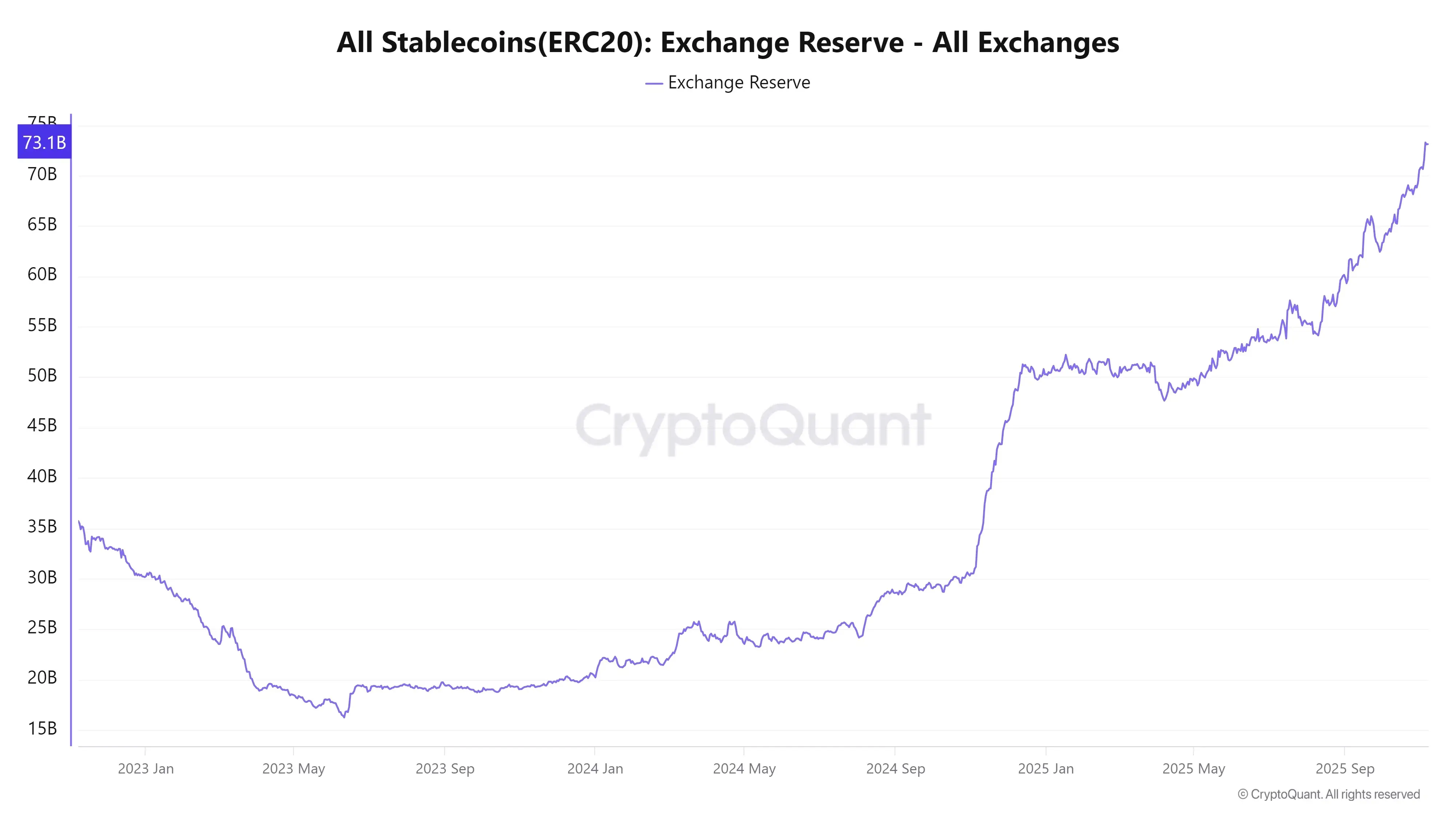Click the 73.1B current value badge
Viewport: 1456px width, 819px height.
tap(44, 142)
